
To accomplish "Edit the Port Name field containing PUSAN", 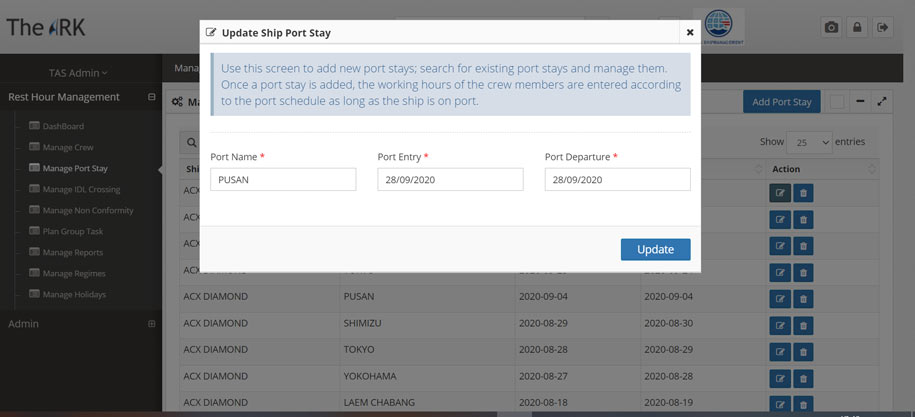I will 283,180.
